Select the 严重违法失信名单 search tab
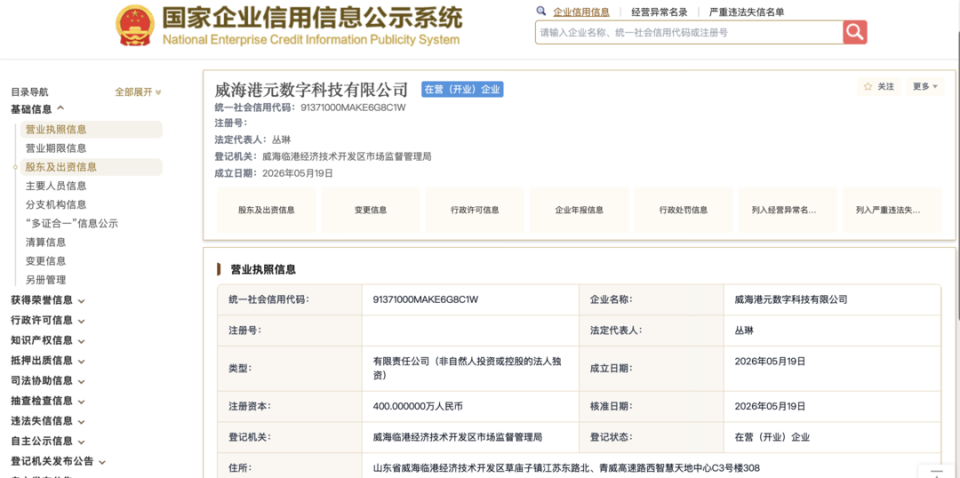This screenshot has width=960, height=478. point(746,12)
